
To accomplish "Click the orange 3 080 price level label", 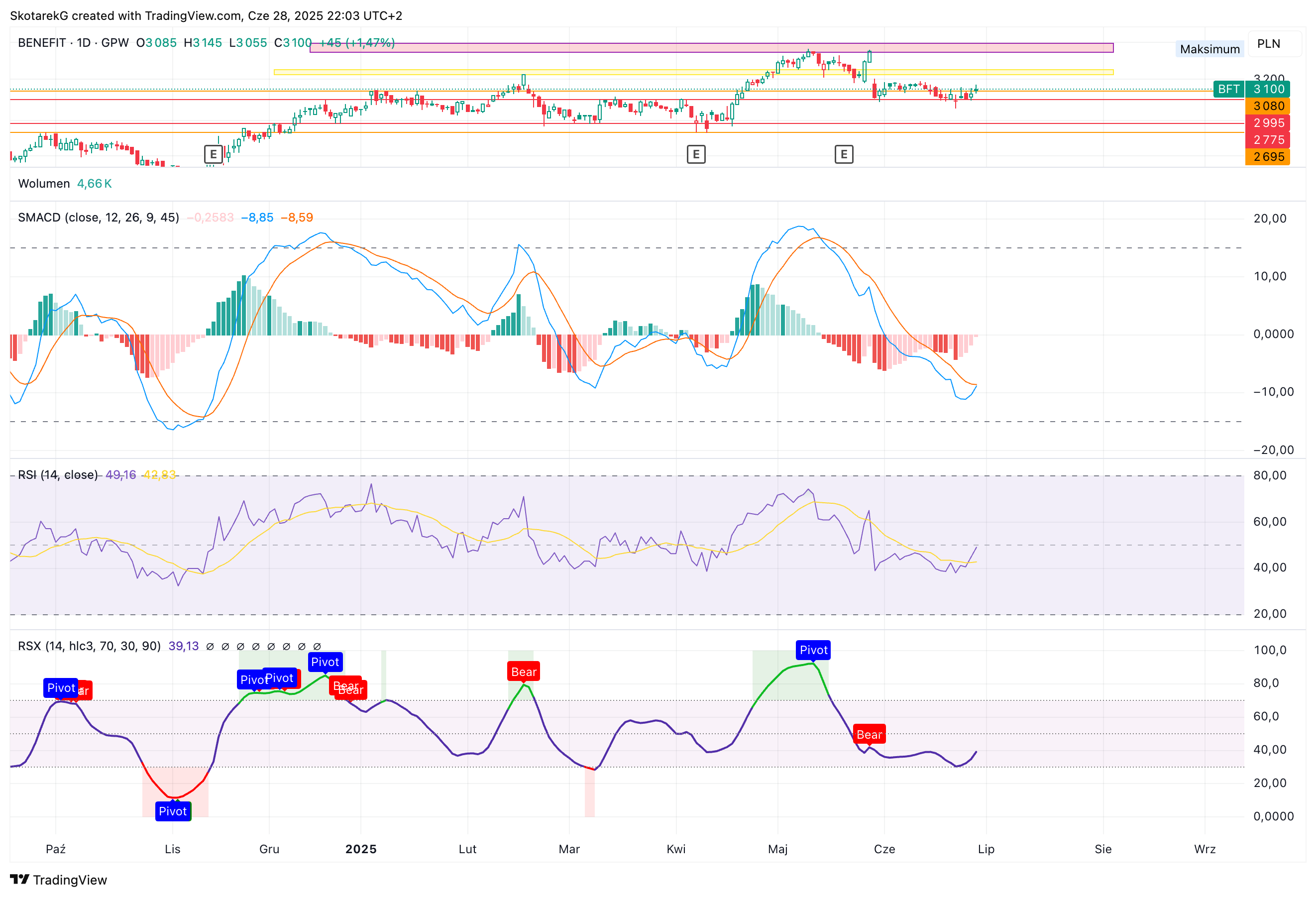I will coord(1267,106).
